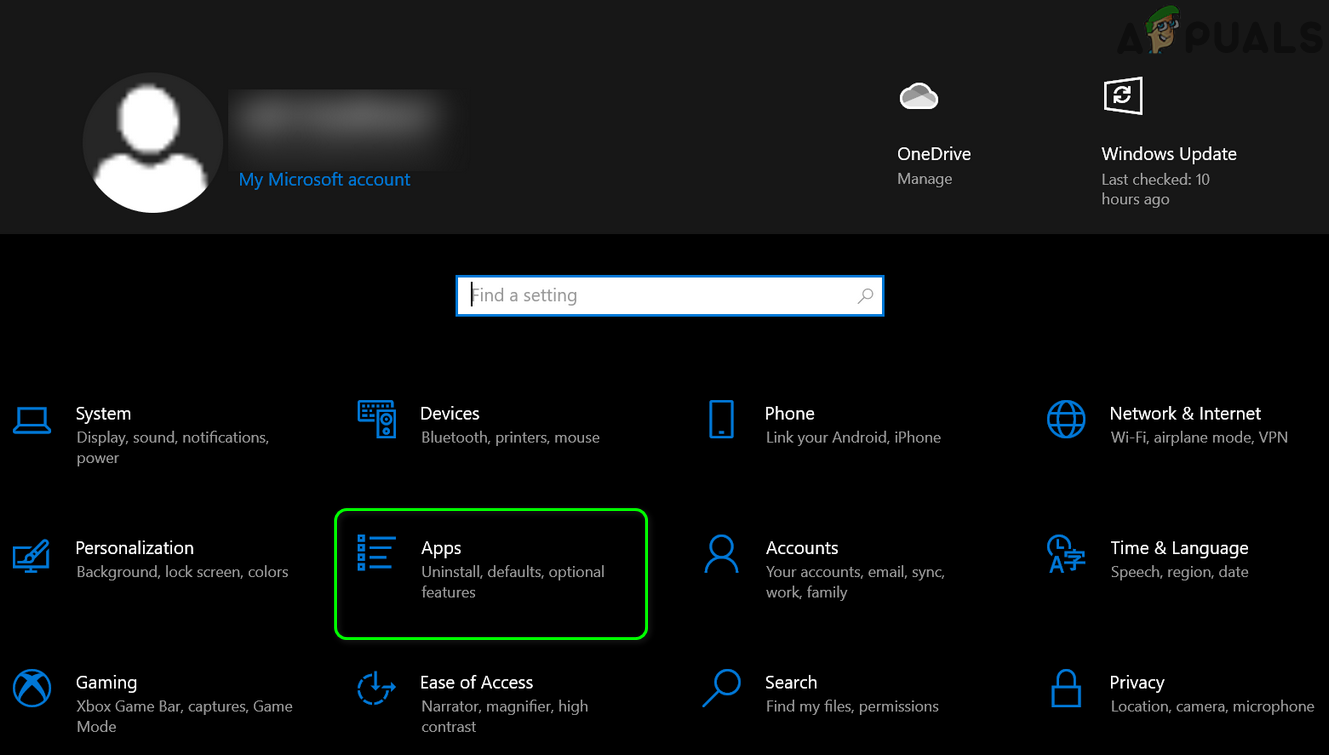Click the user profile avatar picture
The height and width of the screenshot is (755, 1329).
pyautogui.click(x=152, y=142)
